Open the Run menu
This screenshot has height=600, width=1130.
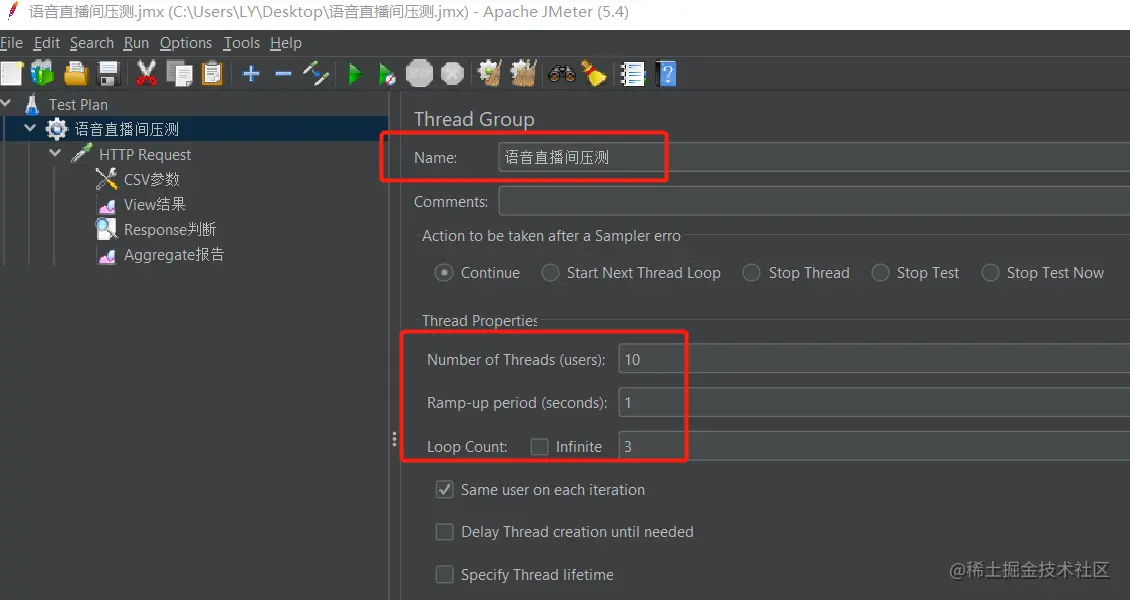point(136,43)
